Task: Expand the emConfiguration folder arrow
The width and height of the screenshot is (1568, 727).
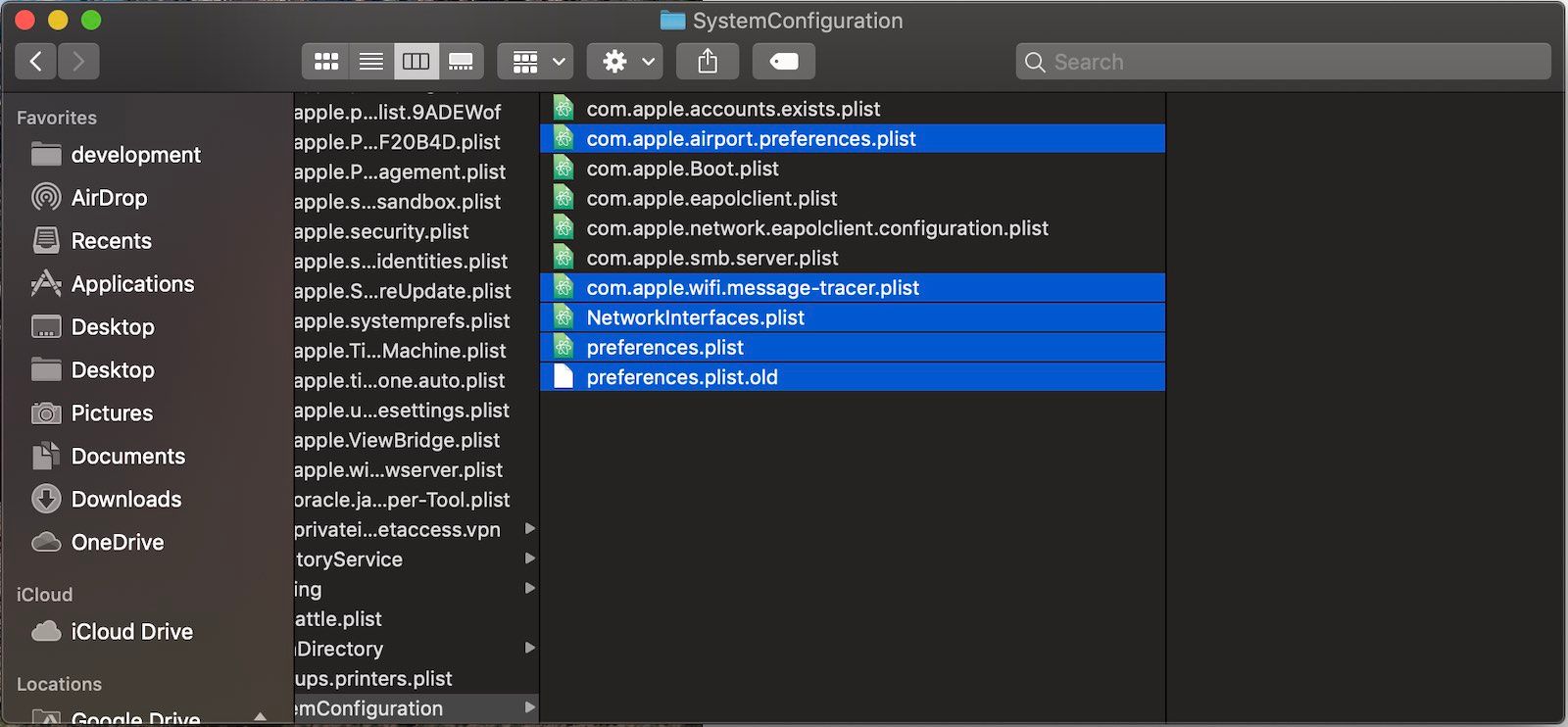Action: 529,707
